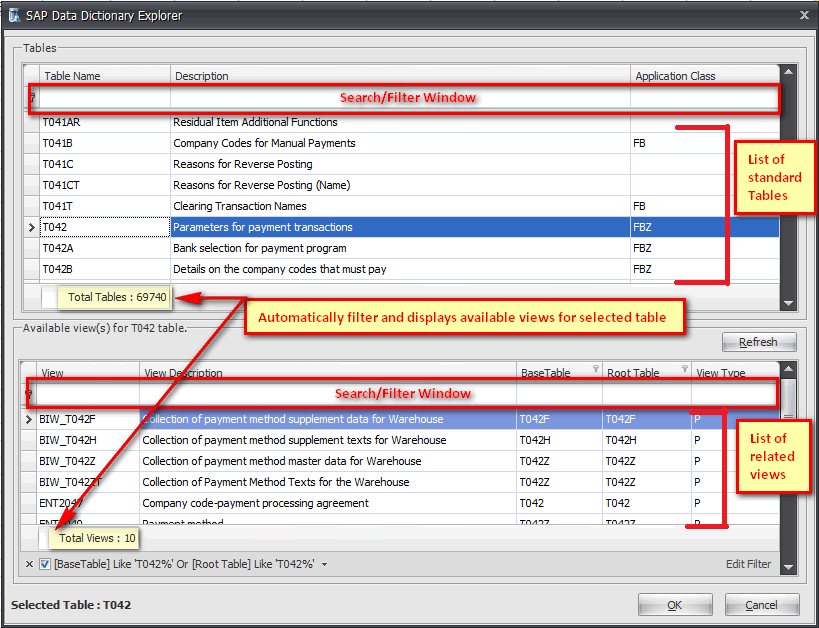Image resolution: width=819 pixels, height=628 pixels.
Task: Click the SAP icon in the title bar
Action: pos(14,15)
